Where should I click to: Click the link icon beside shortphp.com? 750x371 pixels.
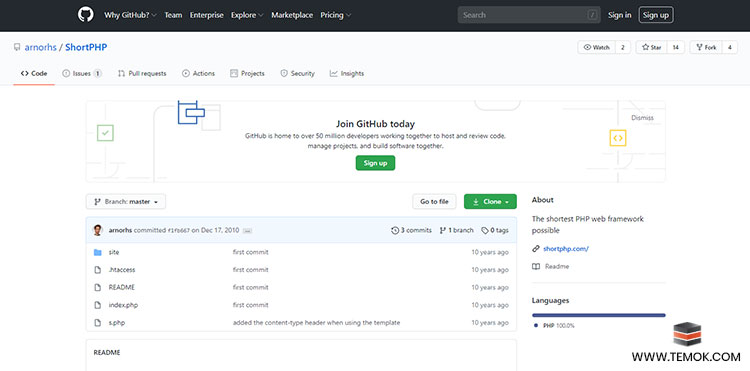tap(536, 249)
